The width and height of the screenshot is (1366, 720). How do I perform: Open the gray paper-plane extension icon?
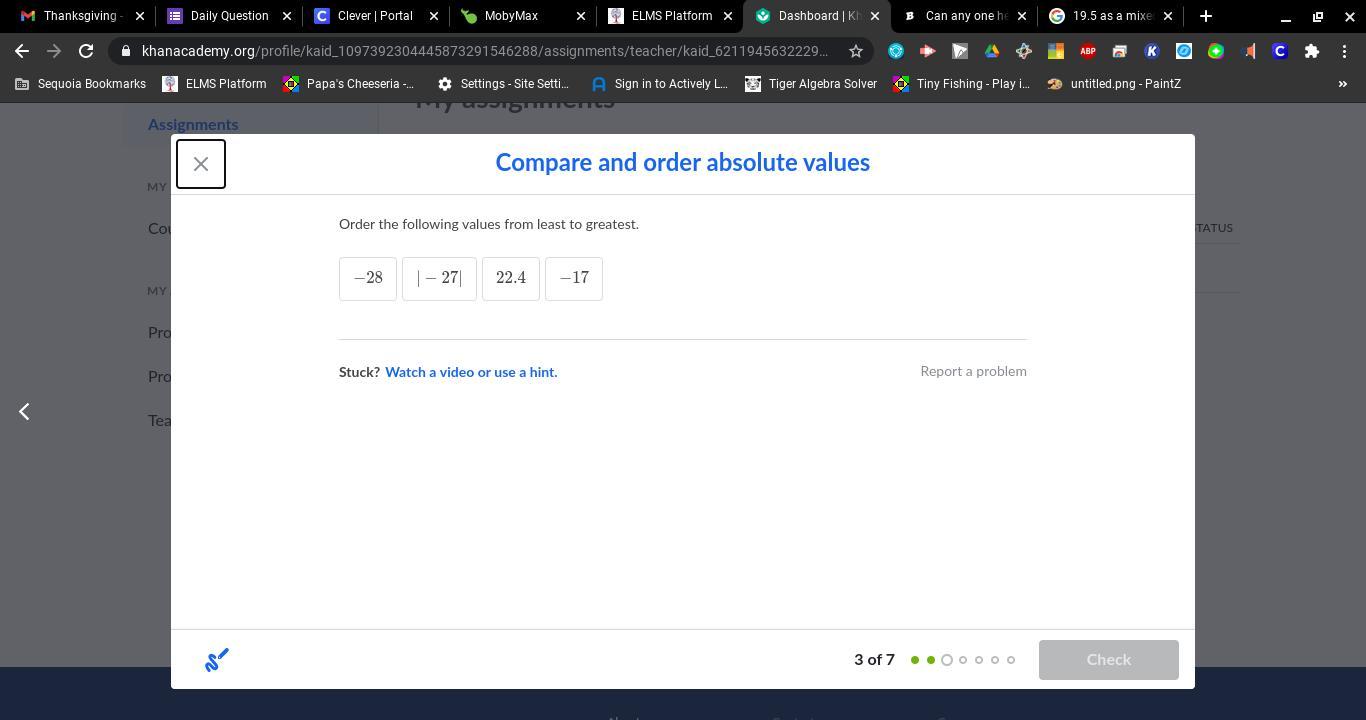pyautogui.click(x=960, y=51)
